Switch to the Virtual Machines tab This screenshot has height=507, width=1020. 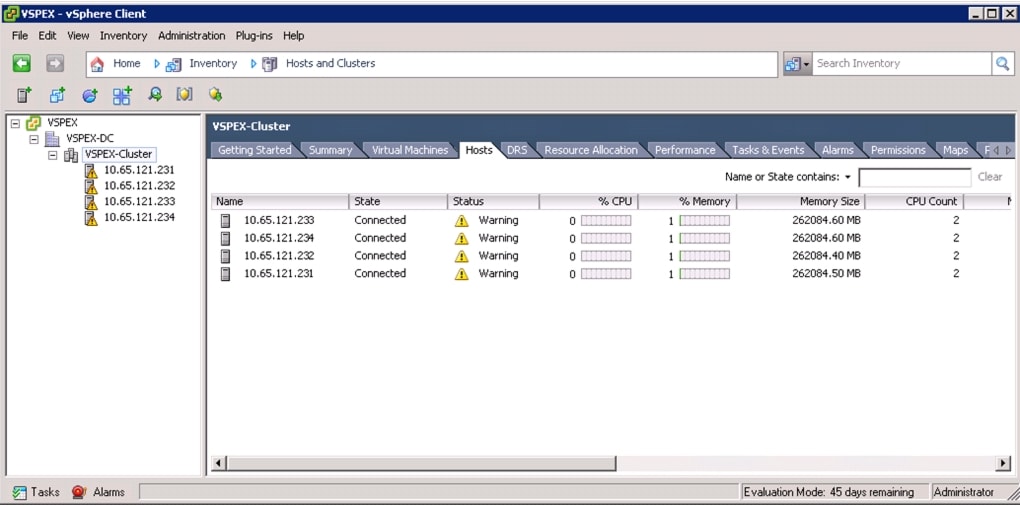coord(410,150)
